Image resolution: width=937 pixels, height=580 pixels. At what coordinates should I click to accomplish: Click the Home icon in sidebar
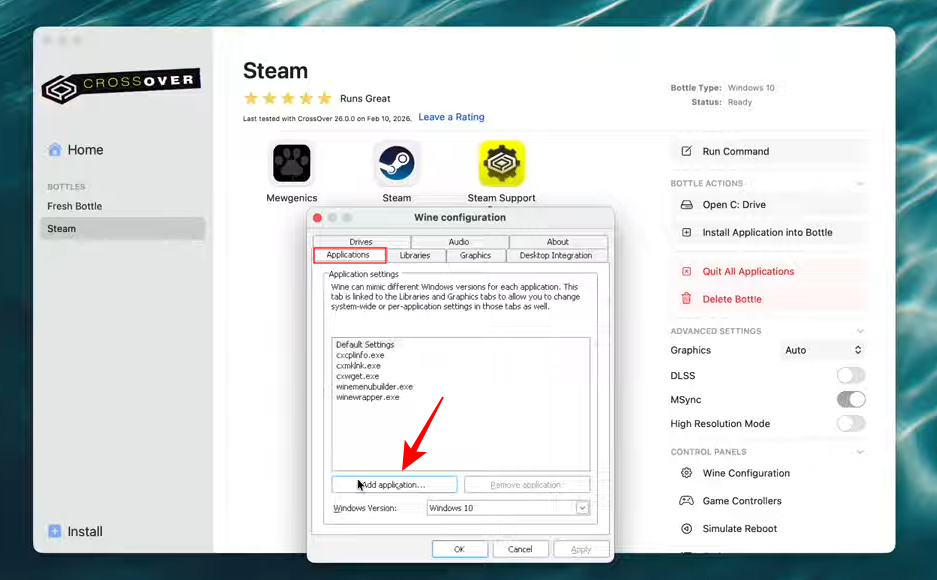[x=55, y=150]
